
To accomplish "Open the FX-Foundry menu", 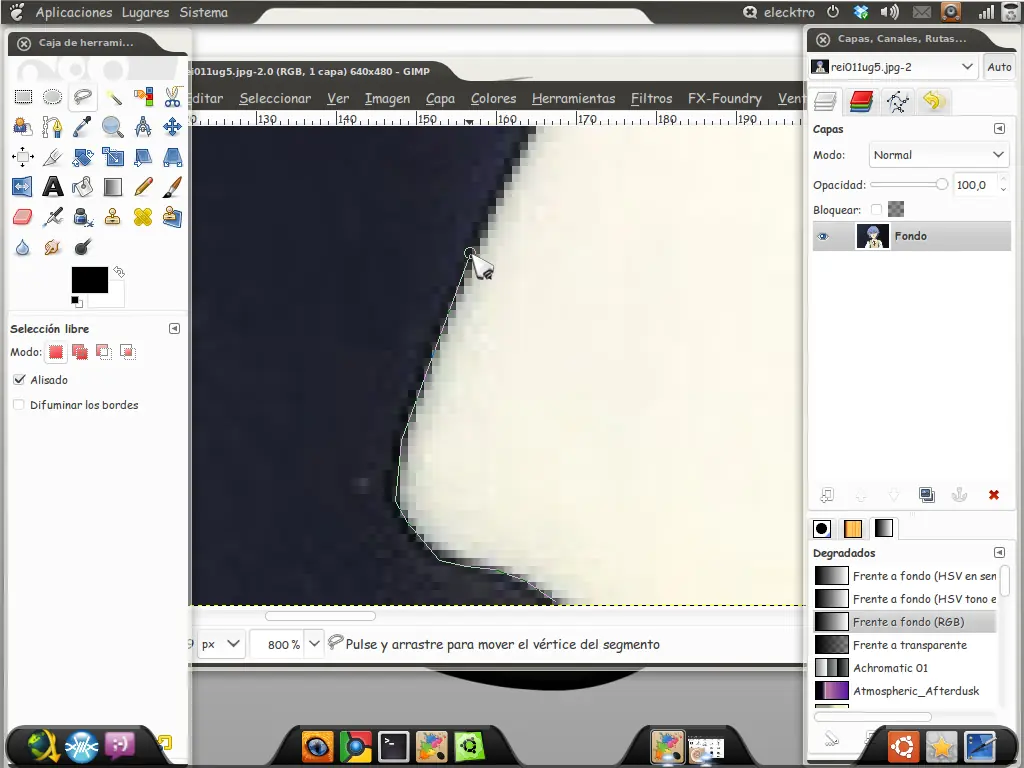I will [724, 99].
